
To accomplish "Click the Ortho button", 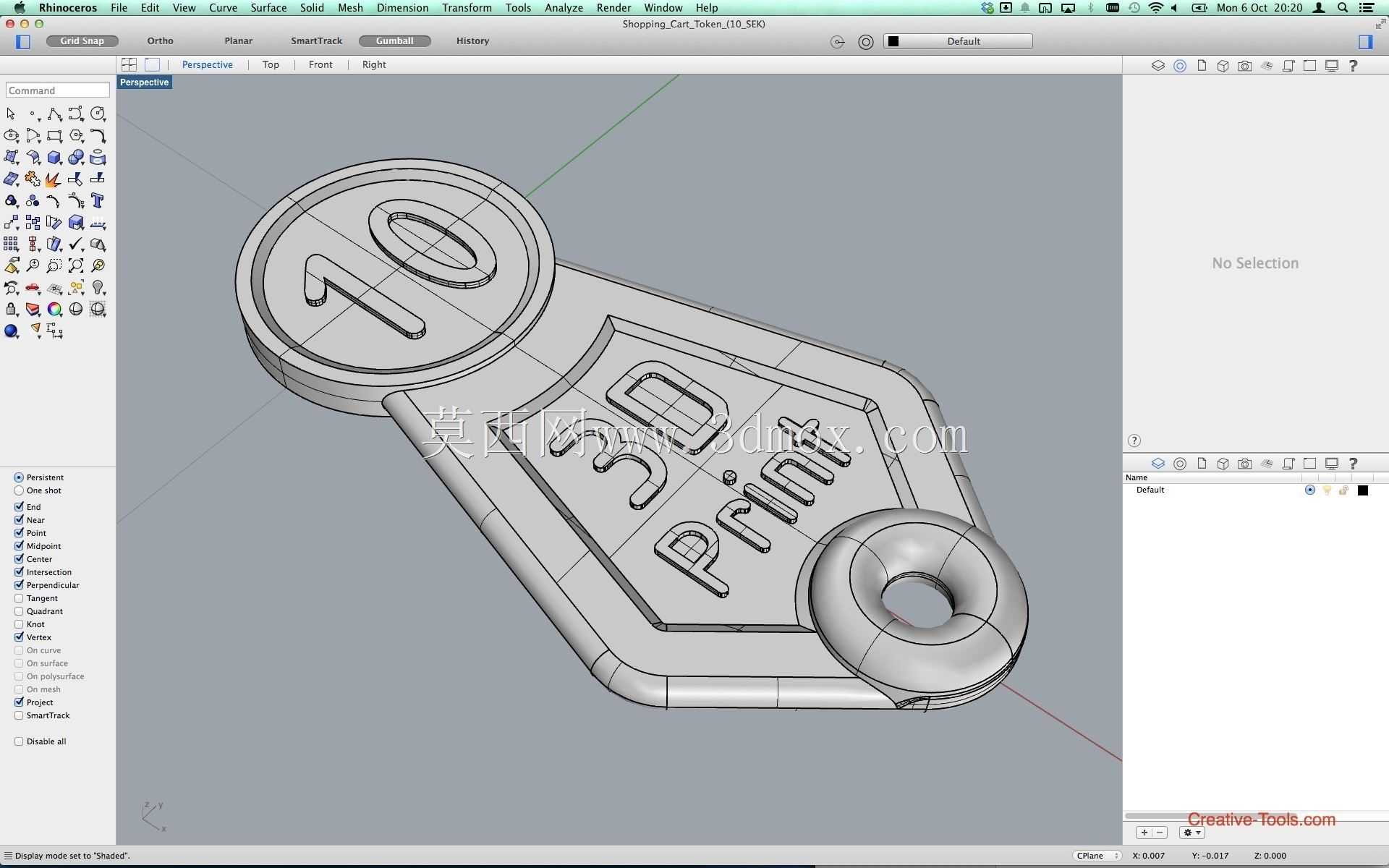I will coord(160,41).
